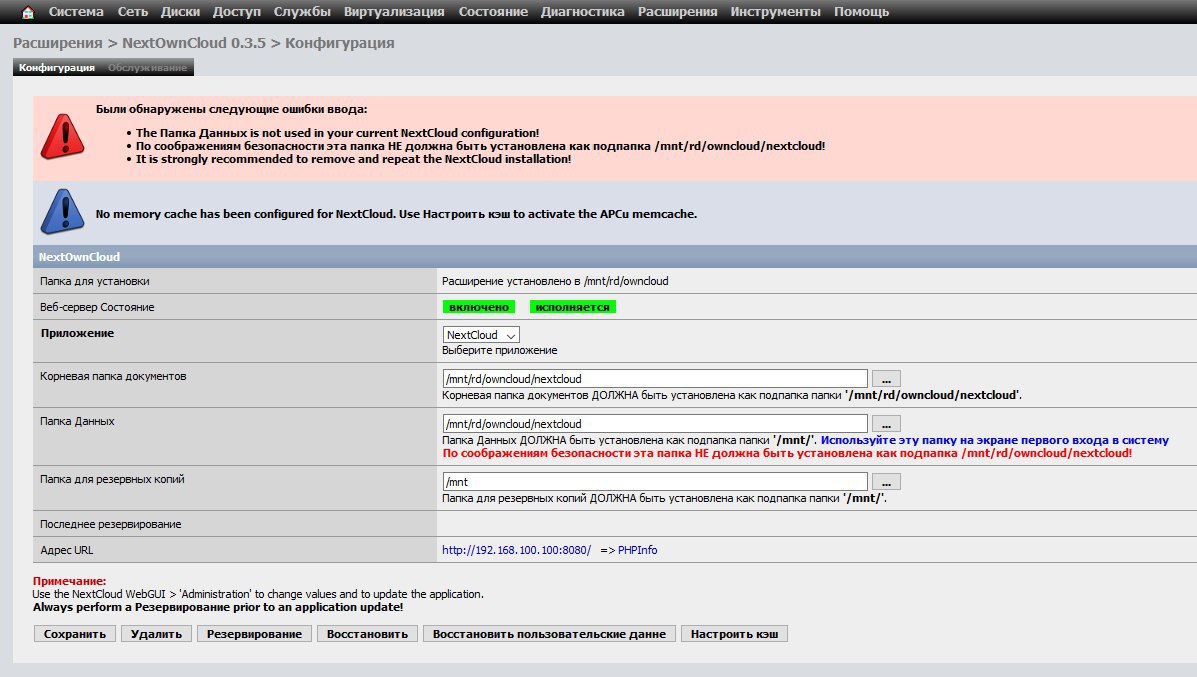The image size is (1197, 677).
Task: Click 'Были обнаружены следующие ошибки ввода:' heading
Action: (x=231, y=109)
